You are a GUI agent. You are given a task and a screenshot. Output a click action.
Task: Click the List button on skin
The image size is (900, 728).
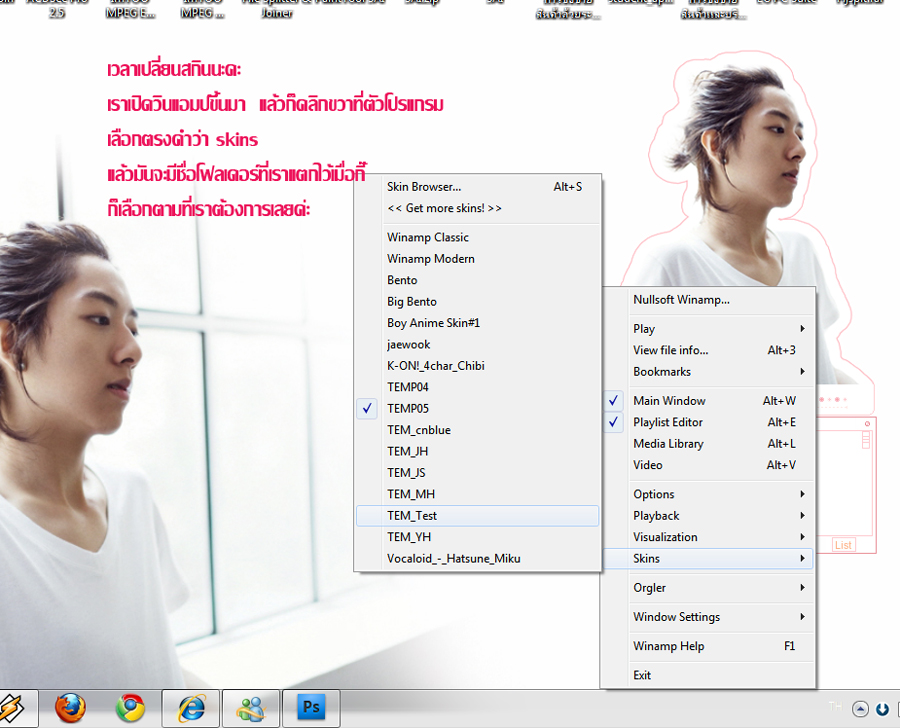[844, 545]
